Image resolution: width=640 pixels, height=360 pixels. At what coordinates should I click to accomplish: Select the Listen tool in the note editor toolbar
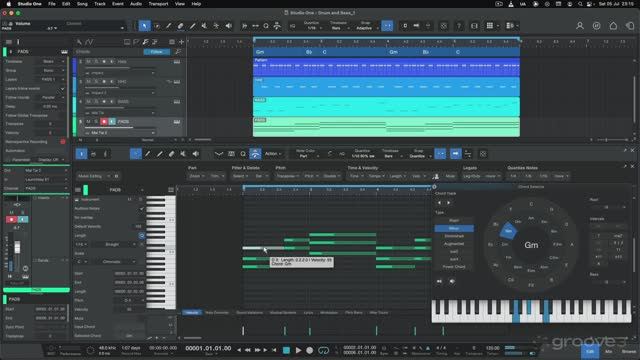[x=196, y=154]
